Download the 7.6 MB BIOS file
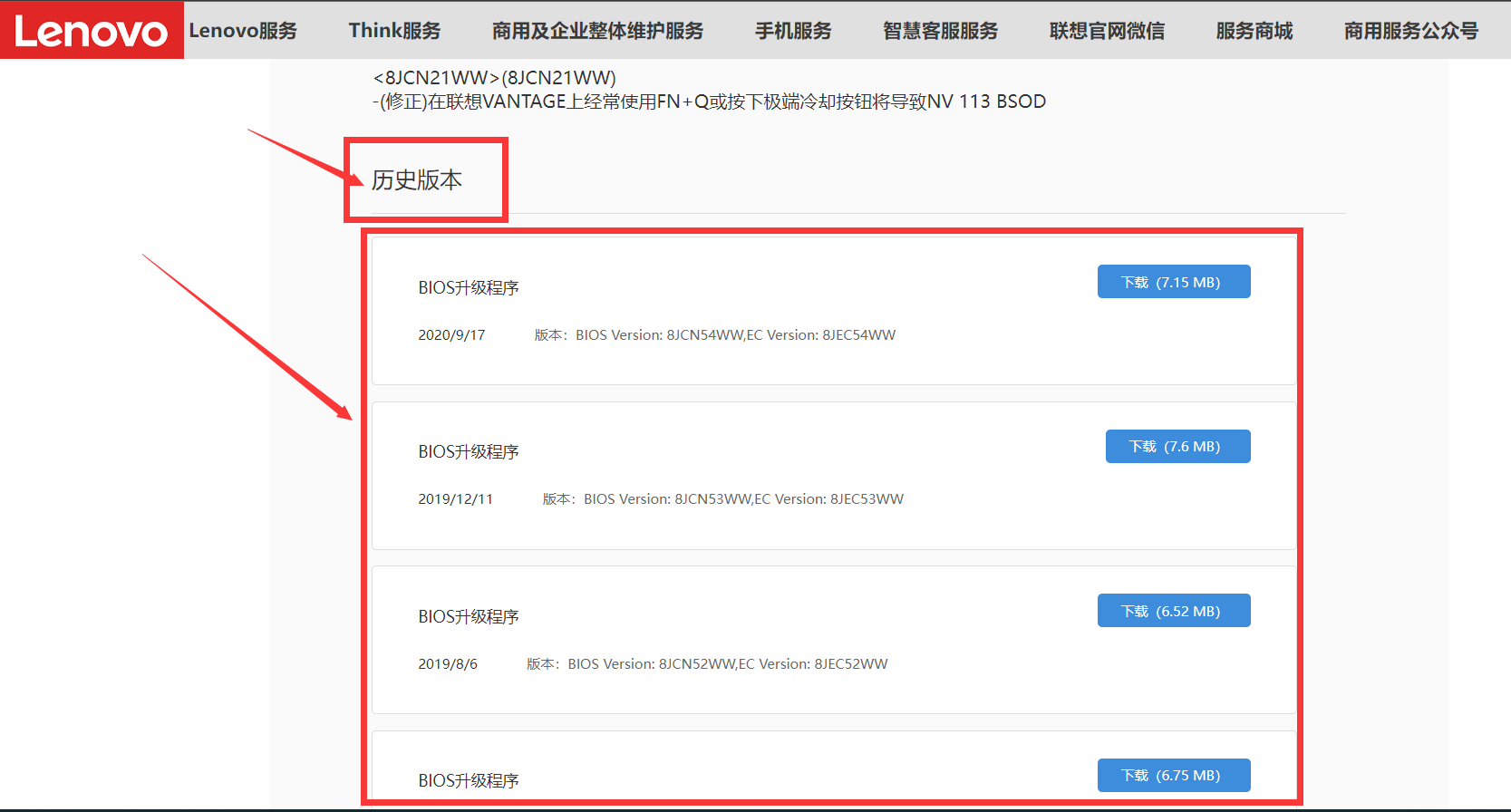The height and width of the screenshot is (812, 1511). (x=1177, y=446)
